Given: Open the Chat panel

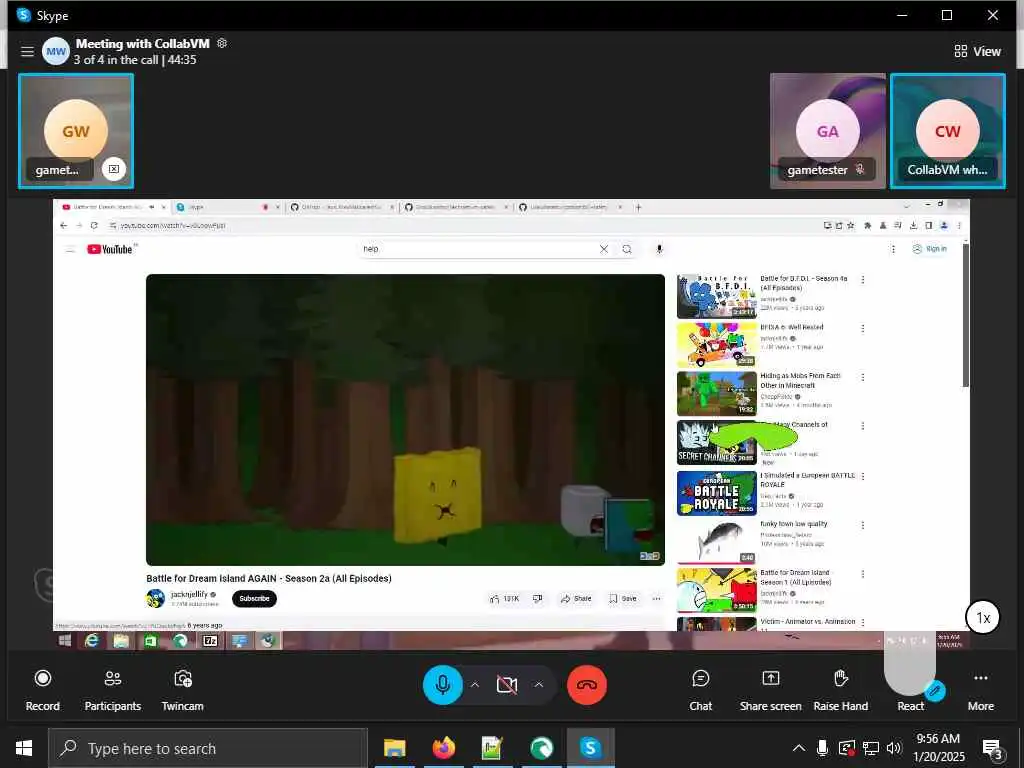Looking at the screenshot, I should pos(700,689).
